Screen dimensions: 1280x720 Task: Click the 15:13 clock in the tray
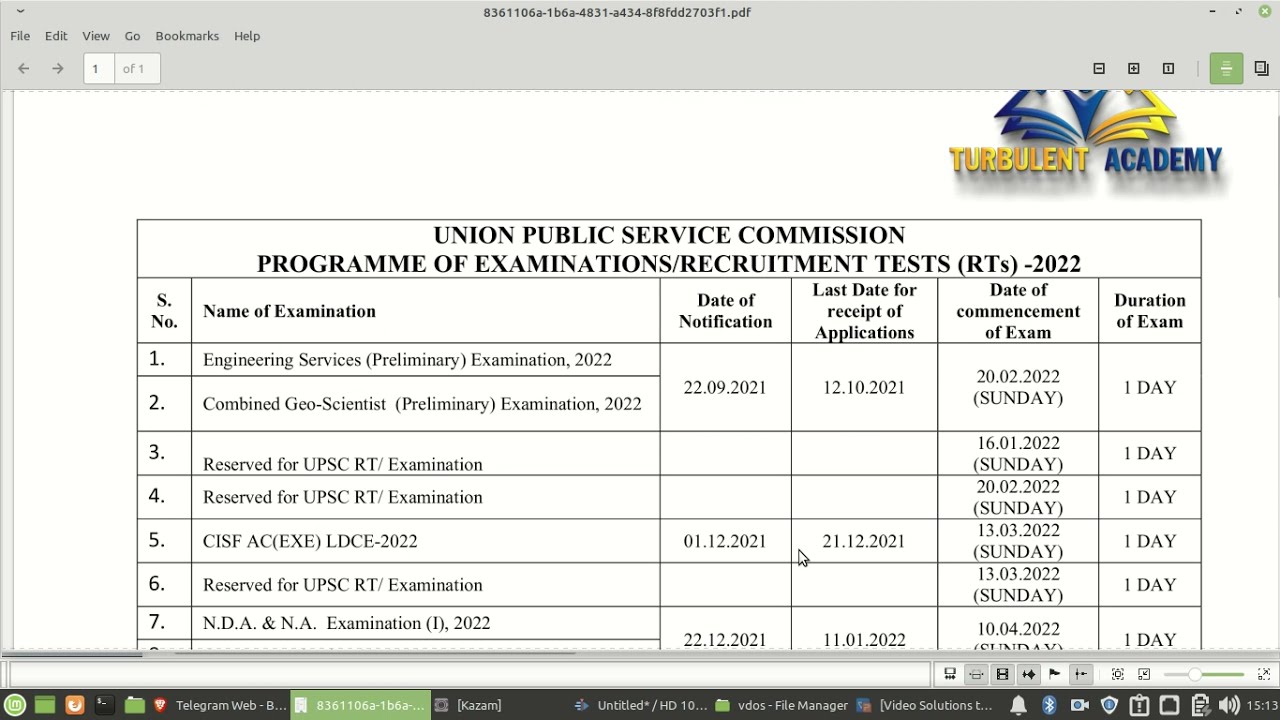1261,705
